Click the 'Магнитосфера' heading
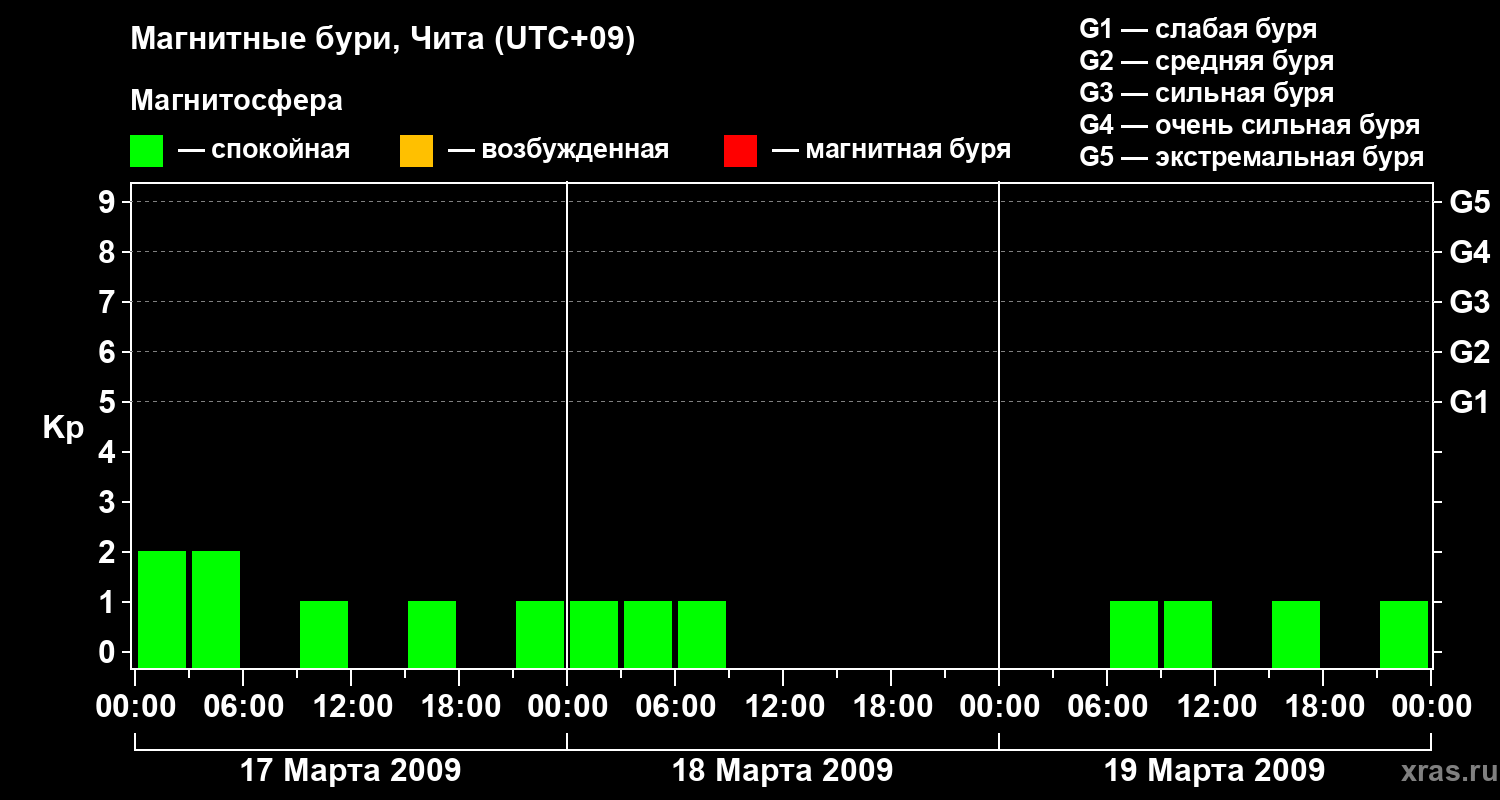The image size is (1500, 800). tap(236, 101)
